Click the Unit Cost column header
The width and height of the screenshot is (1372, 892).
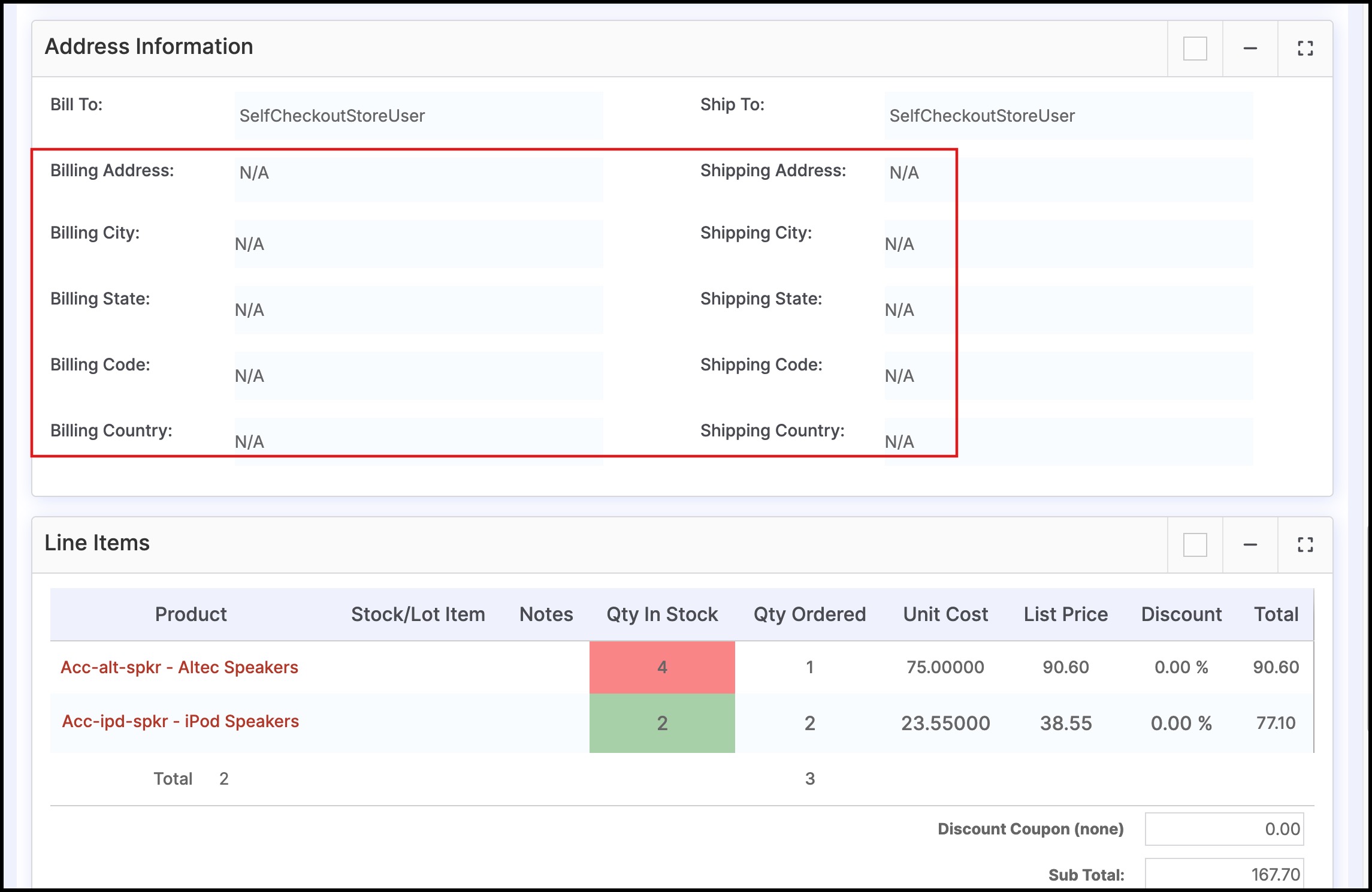coord(945,614)
